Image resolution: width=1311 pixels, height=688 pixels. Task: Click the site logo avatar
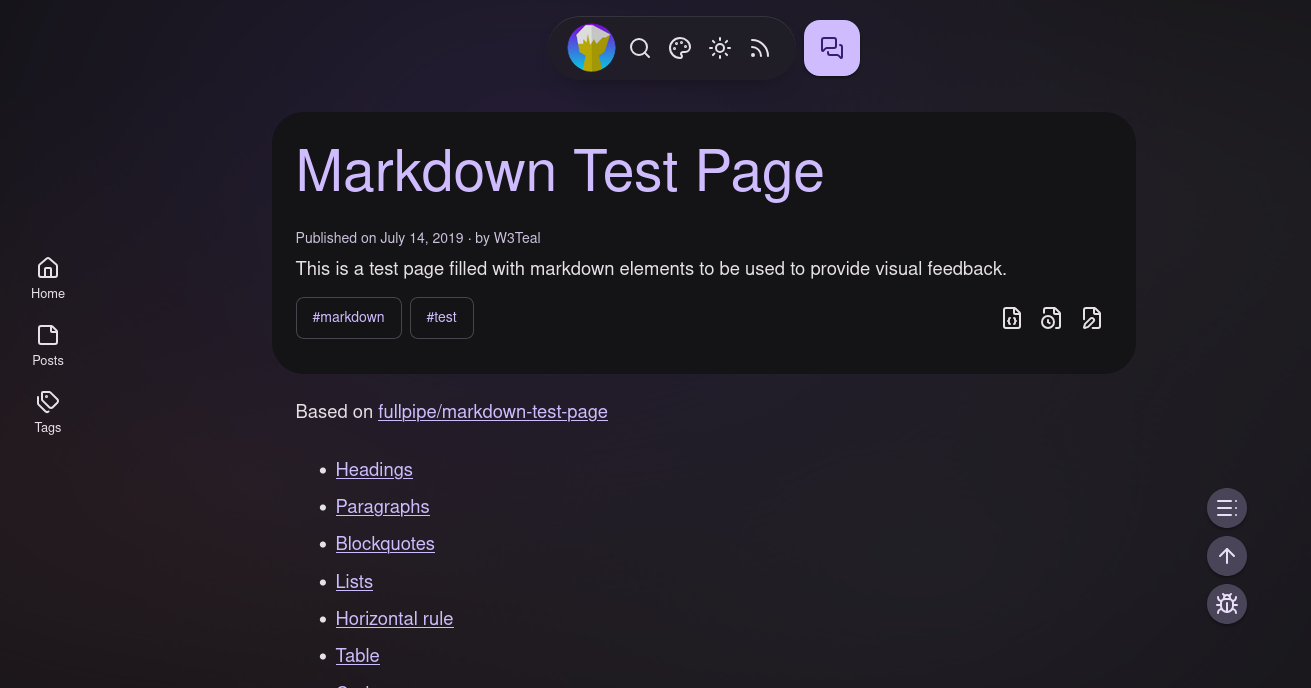(x=591, y=48)
